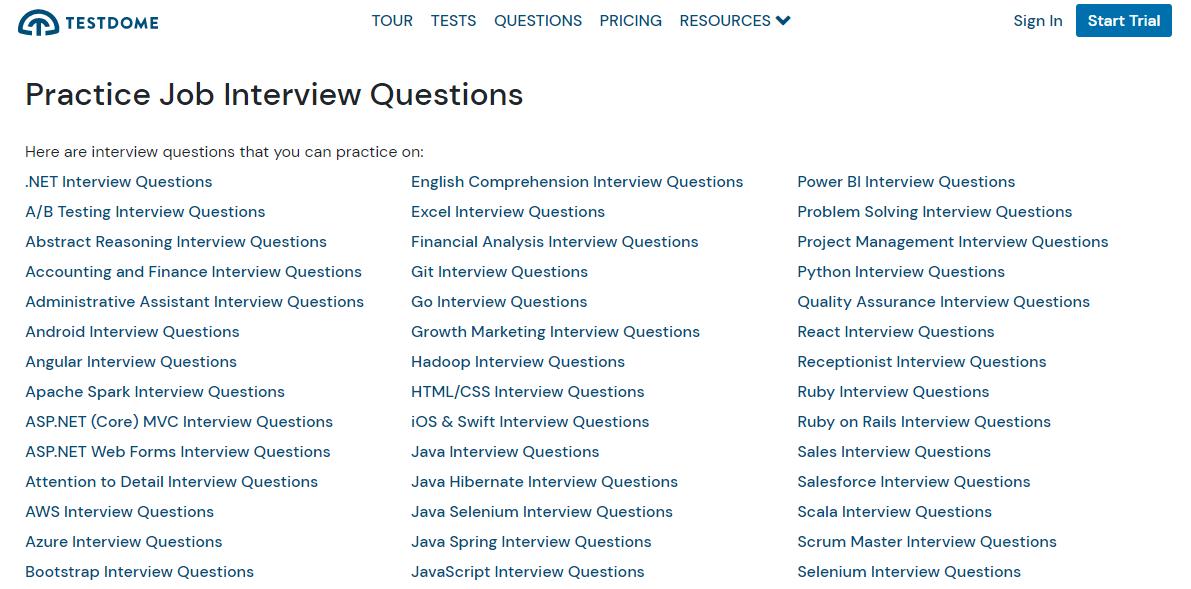The width and height of the screenshot is (1191, 589).
Task: Open Accounting and Finance Interview Questions
Action: click(x=194, y=271)
